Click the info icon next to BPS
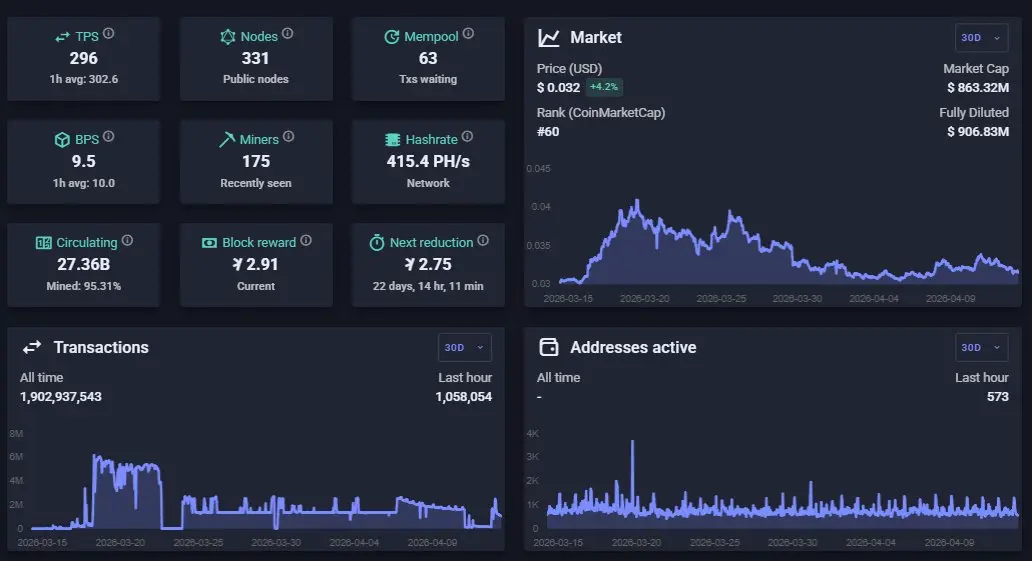1032x561 pixels. (109, 136)
